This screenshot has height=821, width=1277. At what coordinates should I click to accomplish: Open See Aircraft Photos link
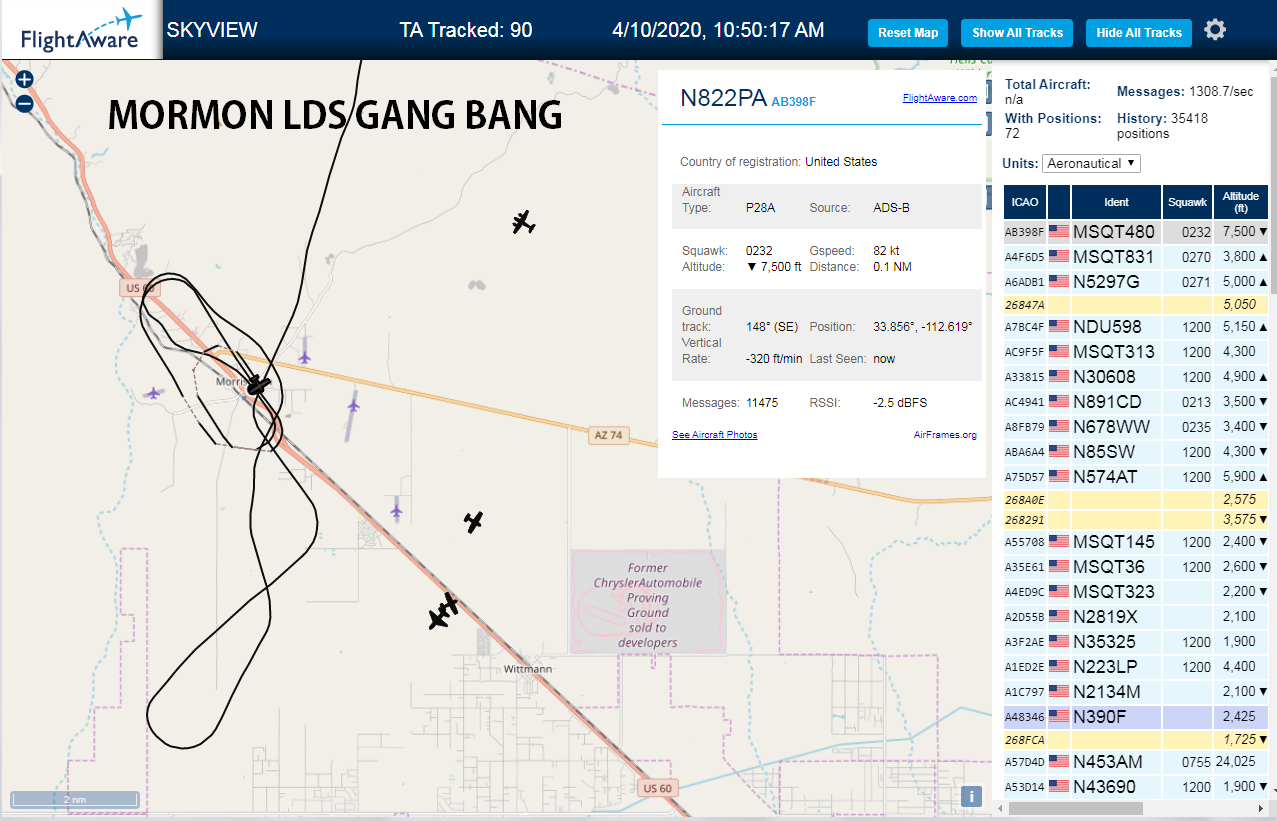coord(715,435)
